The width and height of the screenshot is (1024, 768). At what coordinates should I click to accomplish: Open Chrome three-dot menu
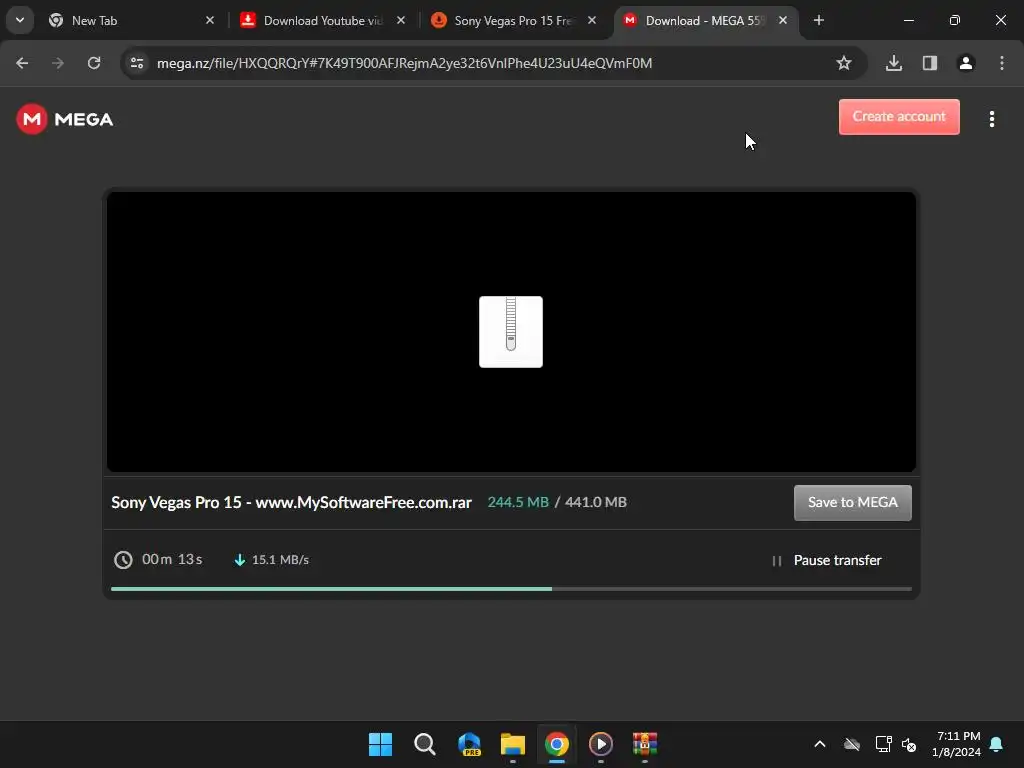(1002, 63)
